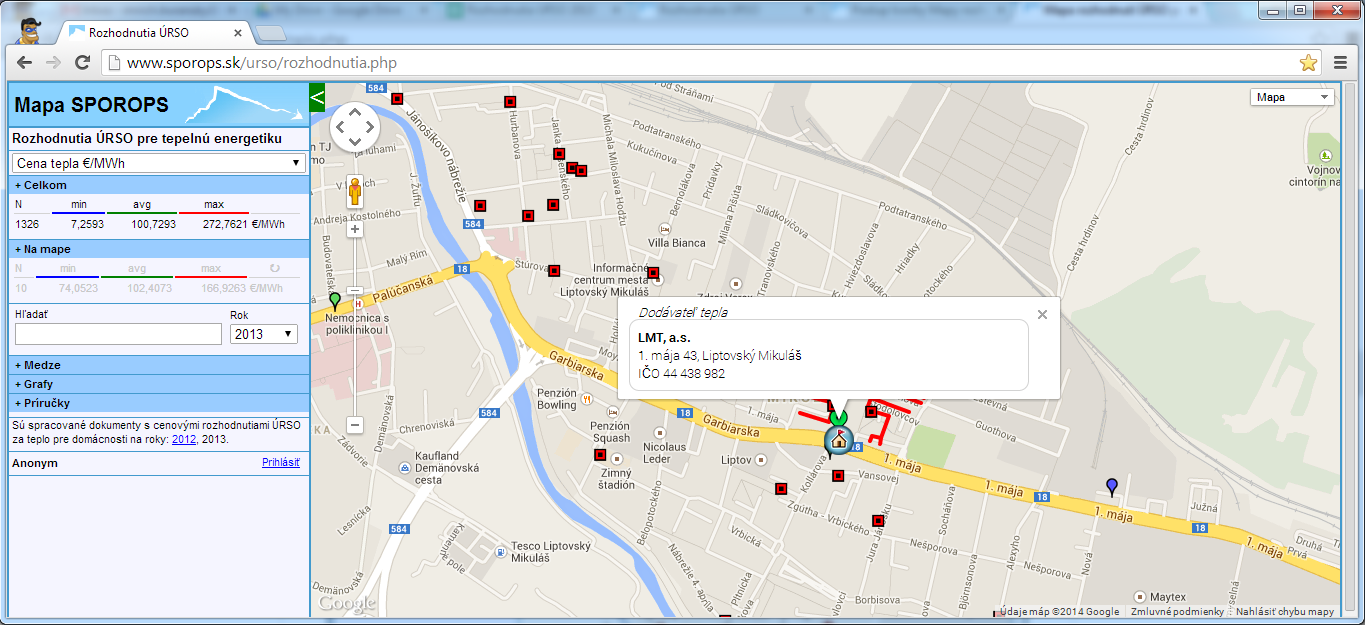
Task: Click the browser Forward arrow
Action: pos(54,63)
